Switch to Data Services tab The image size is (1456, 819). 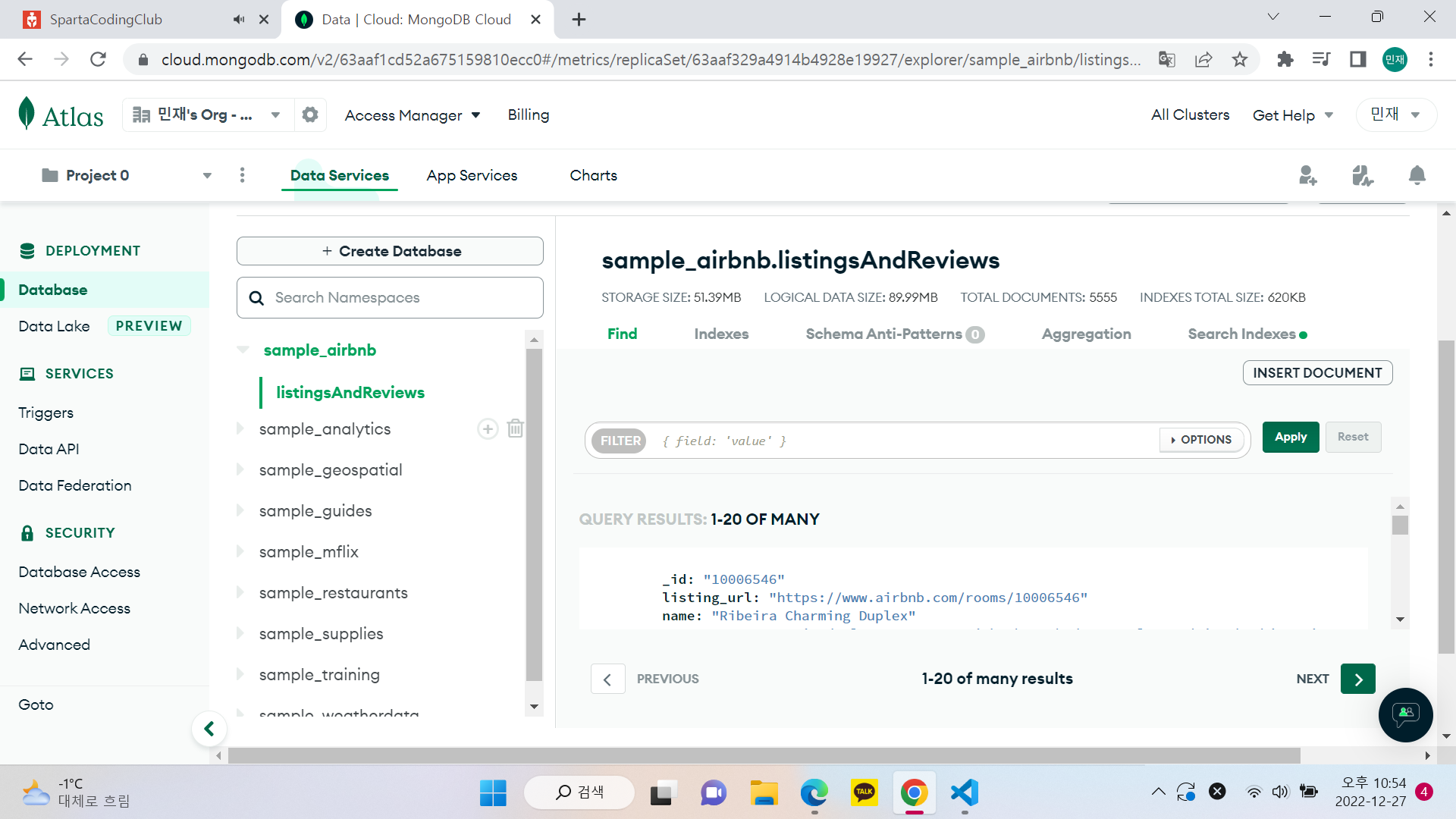(340, 175)
